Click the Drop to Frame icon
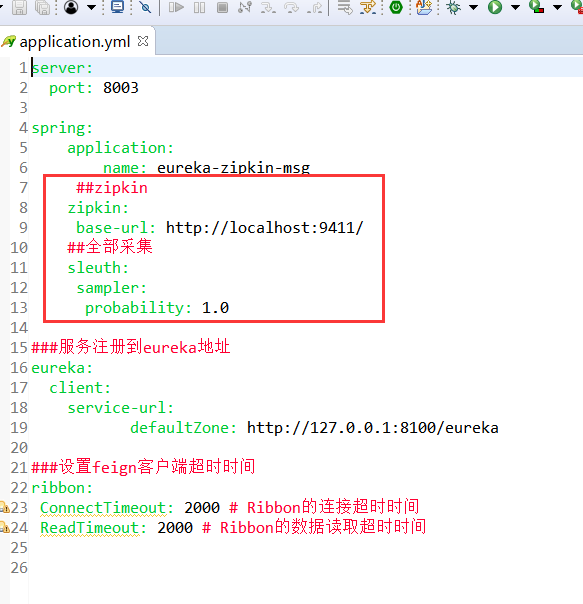The height and width of the screenshot is (604, 583). click(345, 7)
